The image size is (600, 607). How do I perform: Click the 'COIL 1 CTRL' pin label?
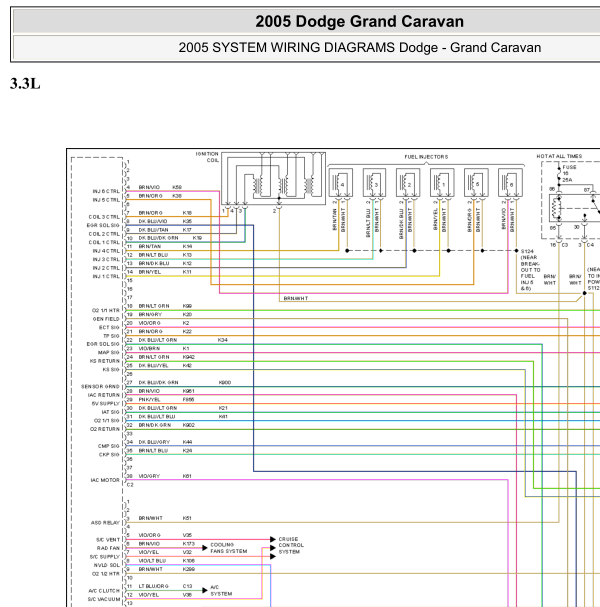[x=104, y=242]
